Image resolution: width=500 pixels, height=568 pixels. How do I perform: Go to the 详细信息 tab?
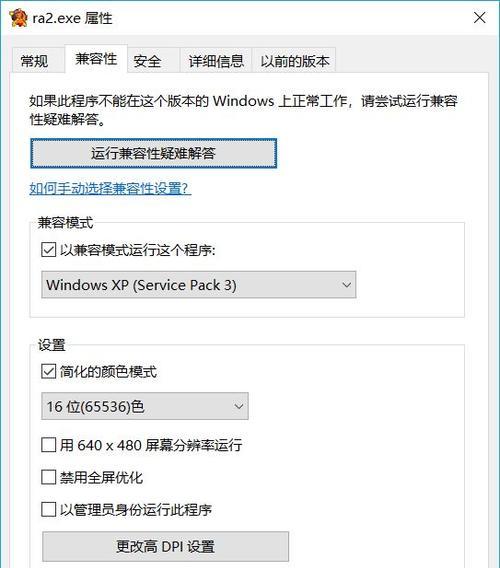coord(216,60)
